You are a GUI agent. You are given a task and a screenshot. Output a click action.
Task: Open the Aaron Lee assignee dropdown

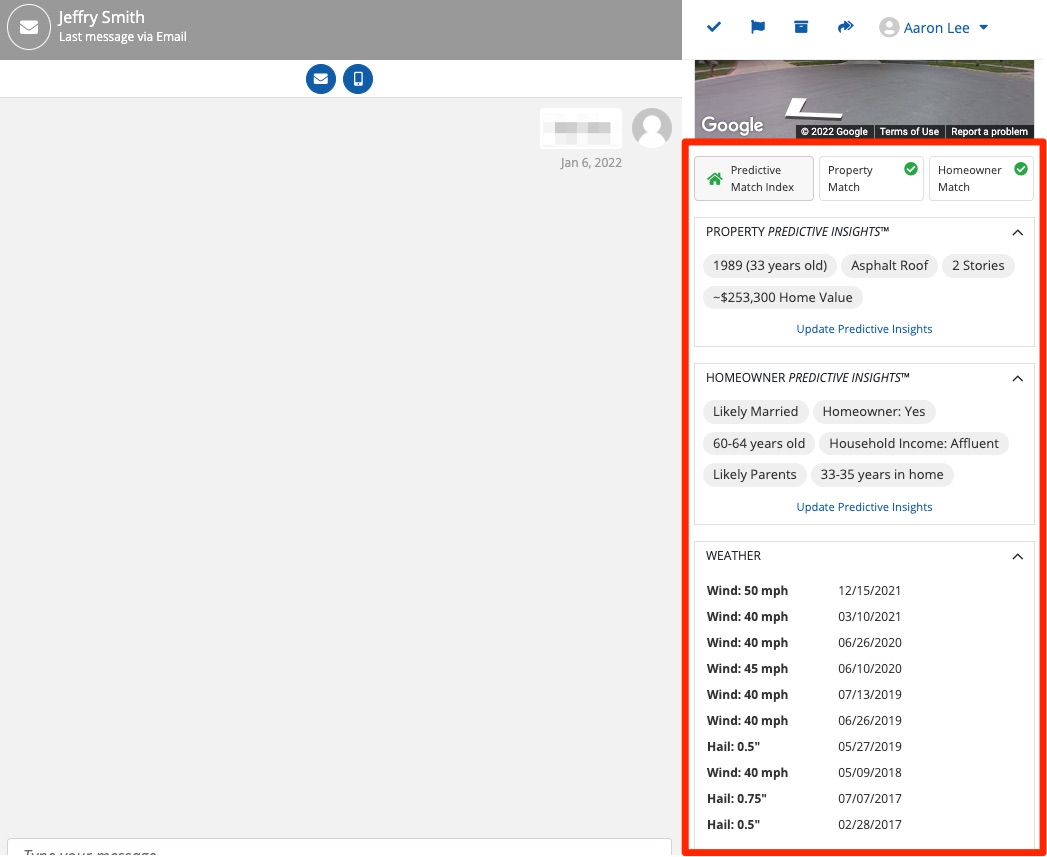pos(934,28)
